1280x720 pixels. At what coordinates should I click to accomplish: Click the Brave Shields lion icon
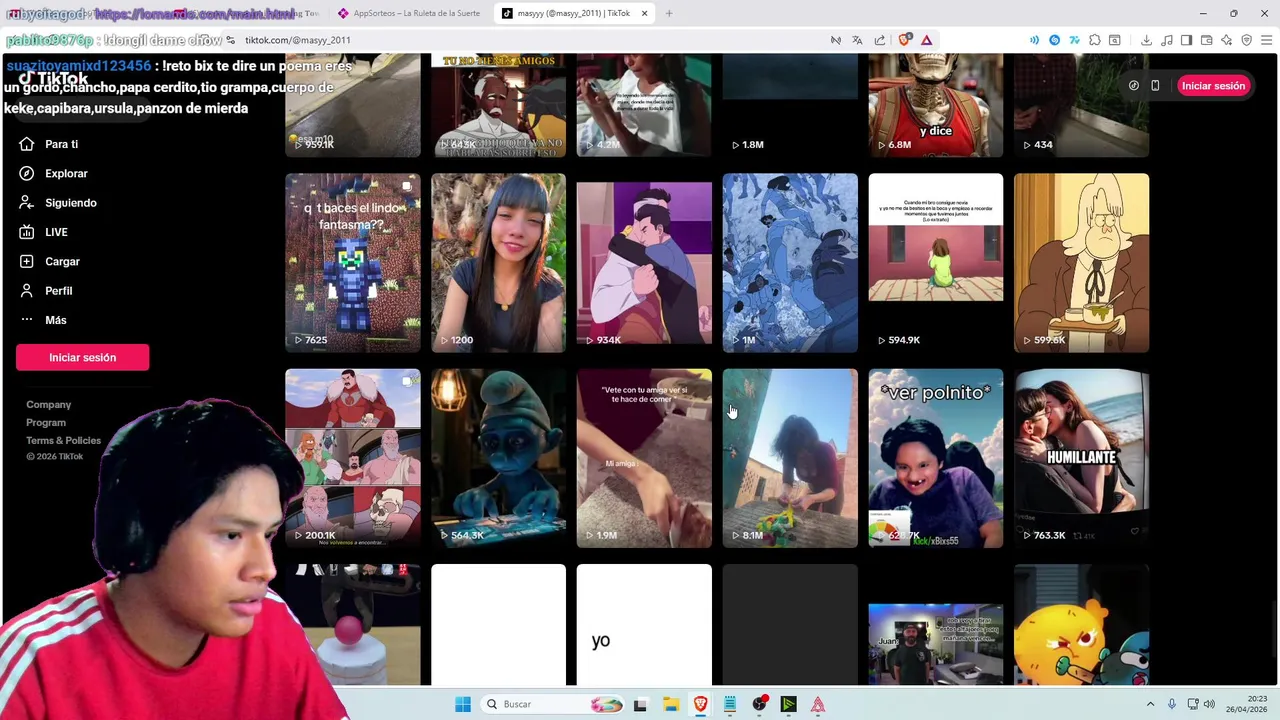(905, 40)
